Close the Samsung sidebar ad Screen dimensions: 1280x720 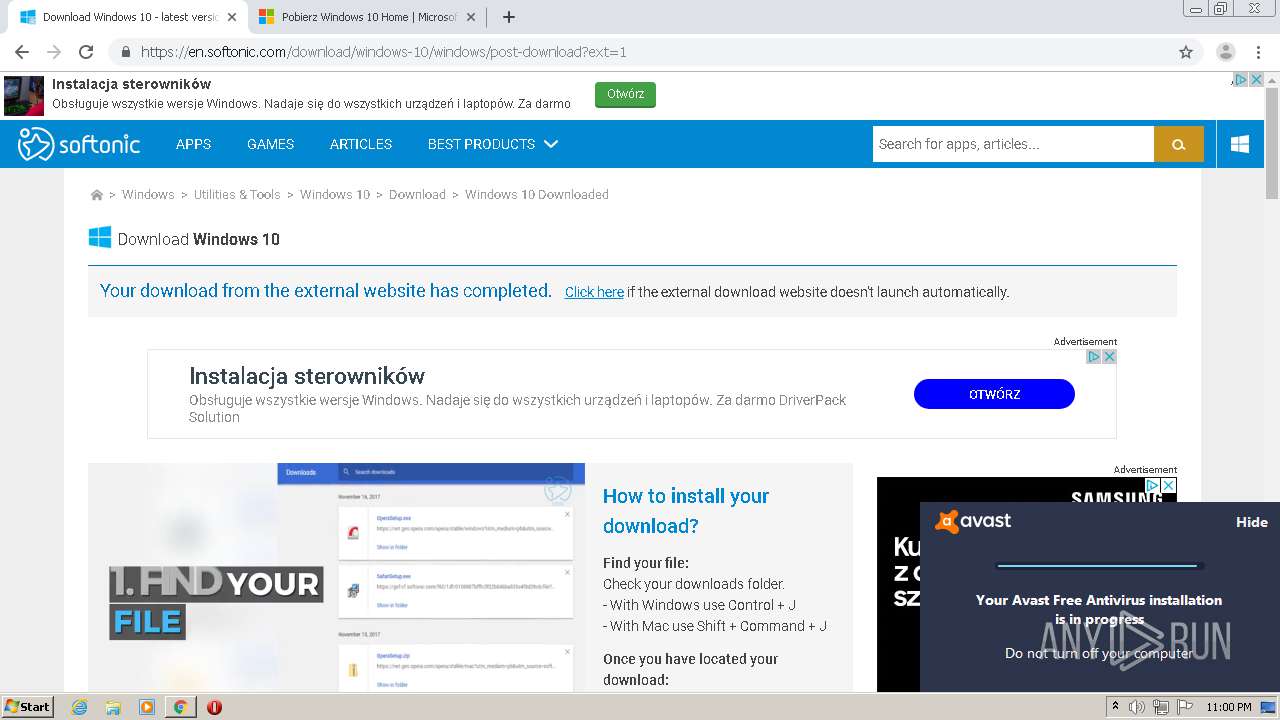1168,485
